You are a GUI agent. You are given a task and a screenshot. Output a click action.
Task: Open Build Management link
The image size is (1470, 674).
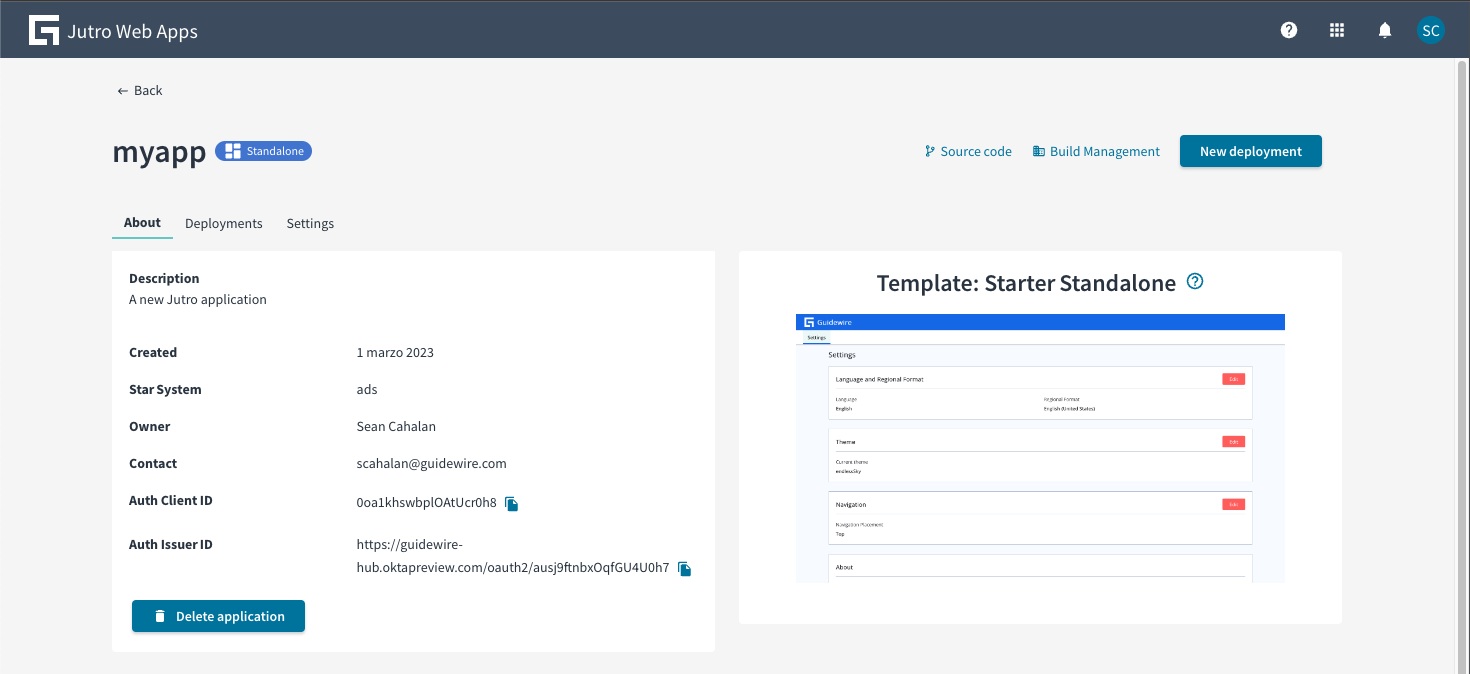click(1096, 152)
